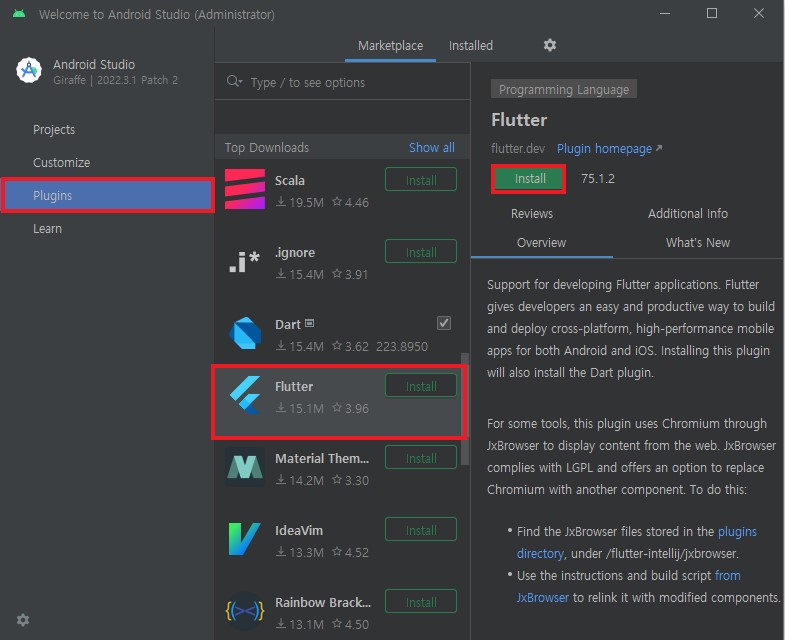
Task: Toggle the Dart plugin enabled checkbox
Action: [444, 323]
